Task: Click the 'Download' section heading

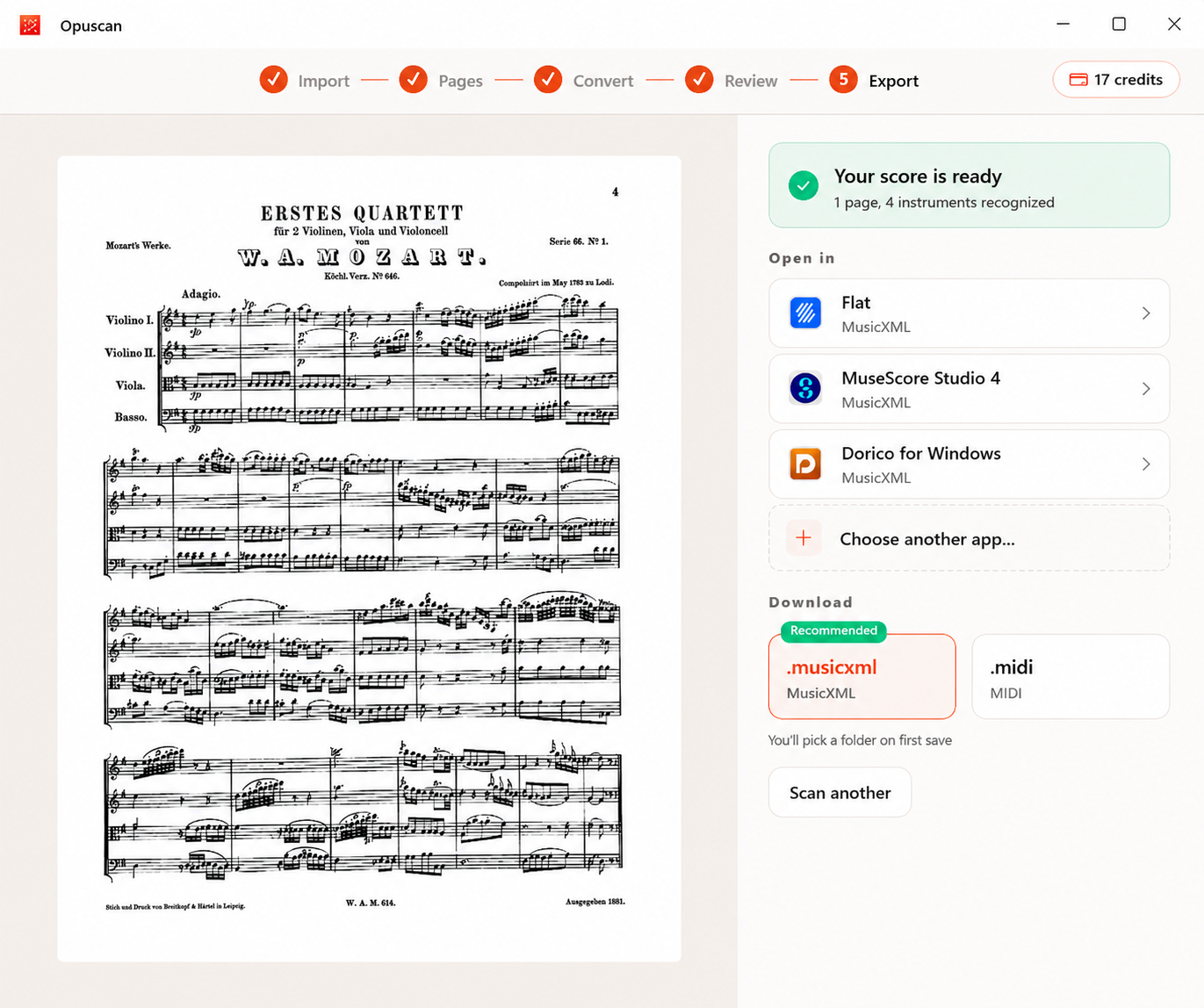Action: point(811,602)
